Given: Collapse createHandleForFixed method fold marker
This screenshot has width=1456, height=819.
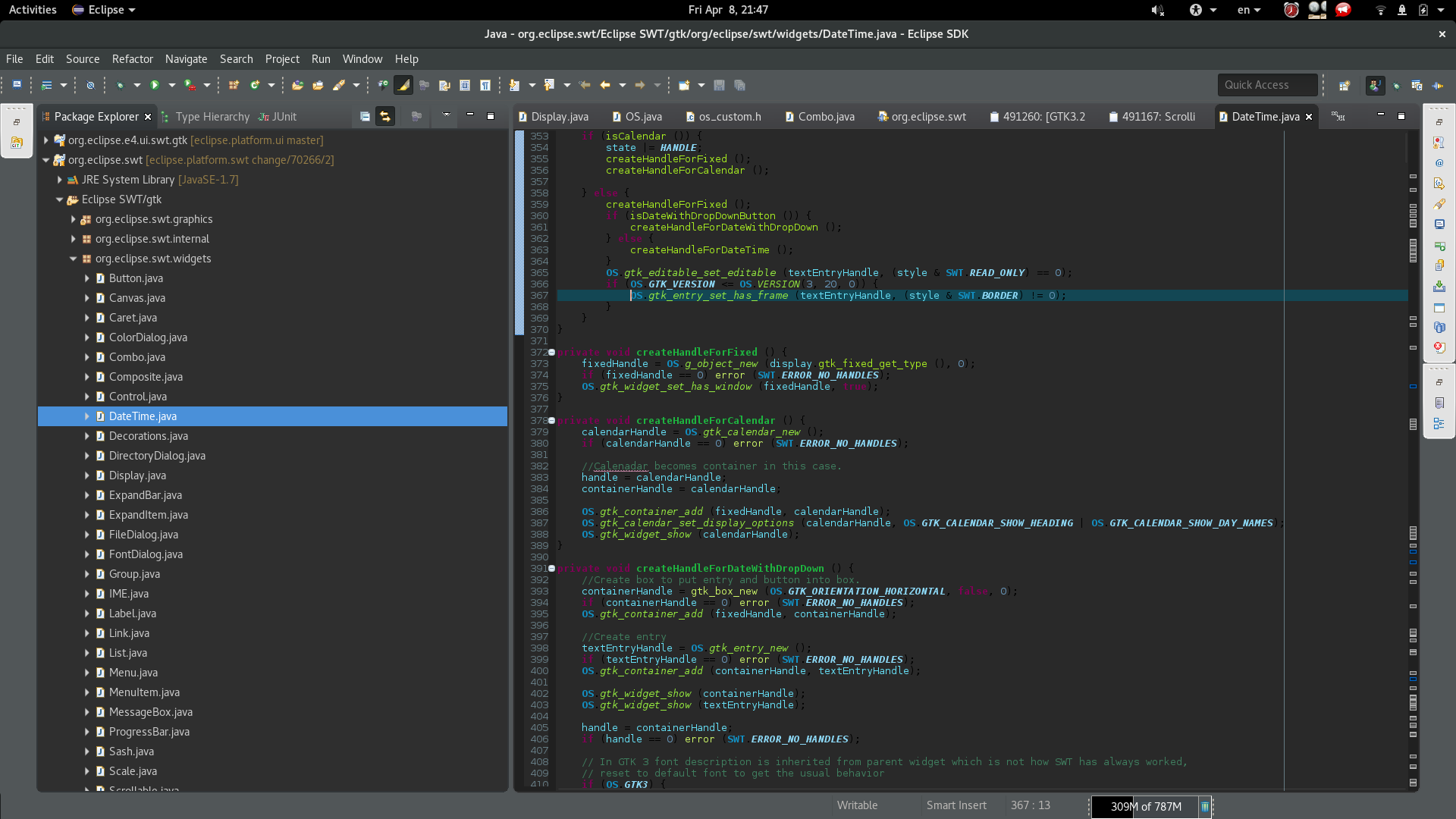Looking at the screenshot, I should pyautogui.click(x=551, y=353).
